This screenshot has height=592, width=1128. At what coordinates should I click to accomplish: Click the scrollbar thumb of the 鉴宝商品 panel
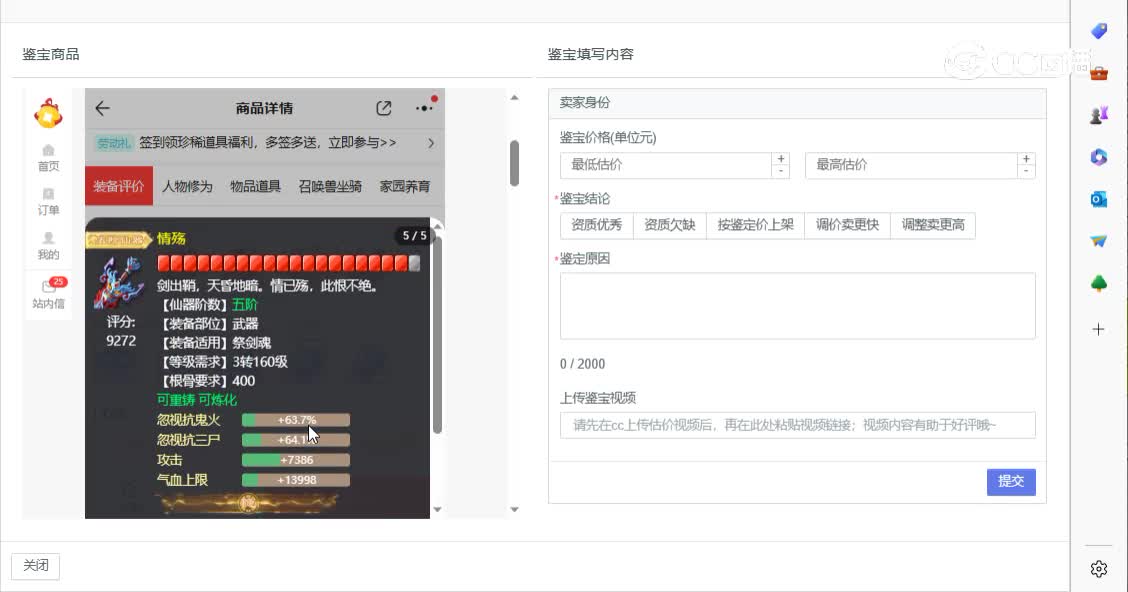pyautogui.click(x=514, y=163)
